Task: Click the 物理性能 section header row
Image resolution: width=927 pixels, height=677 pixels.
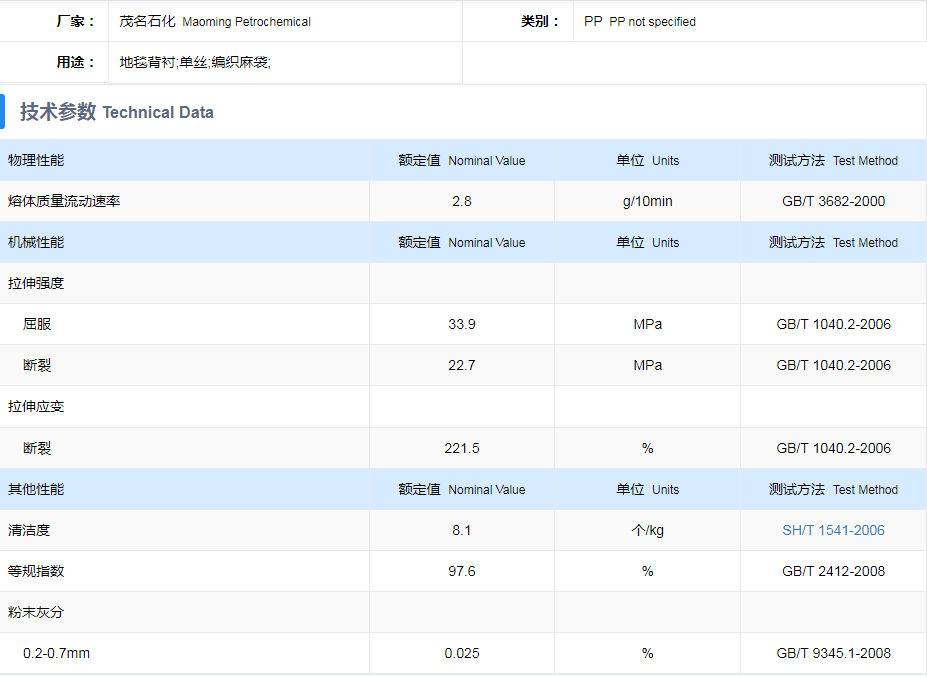Action: [36, 160]
